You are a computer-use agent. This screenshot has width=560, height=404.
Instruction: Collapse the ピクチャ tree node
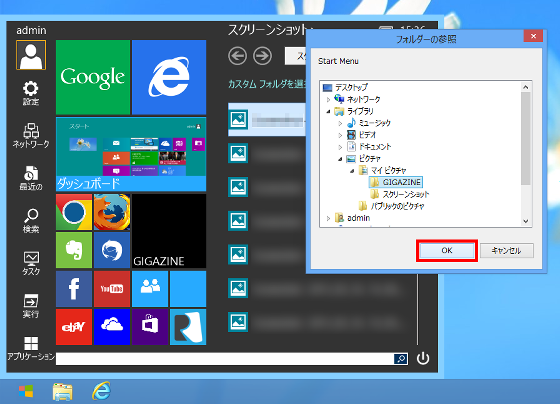pyautogui.click(x=340, y=159)
